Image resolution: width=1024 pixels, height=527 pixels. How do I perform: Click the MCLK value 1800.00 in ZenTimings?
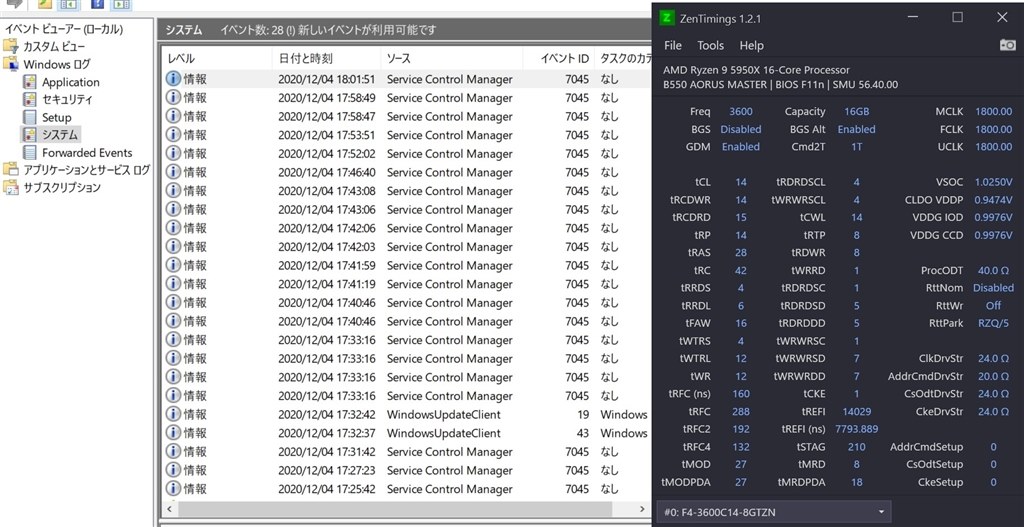(x=993, y=112)
